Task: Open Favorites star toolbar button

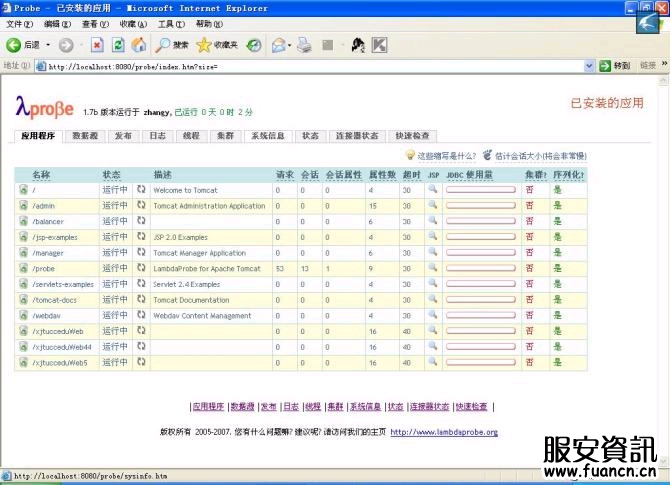Action: point(217,45)
